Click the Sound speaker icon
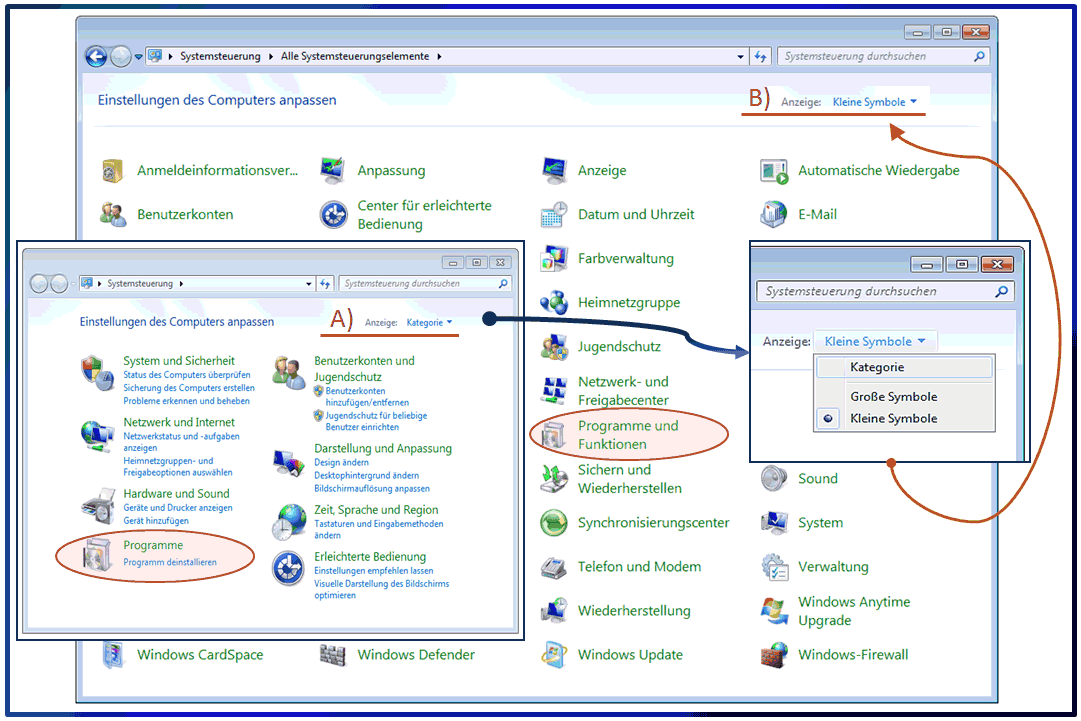 pyautogui.click(x=774, y=479)
